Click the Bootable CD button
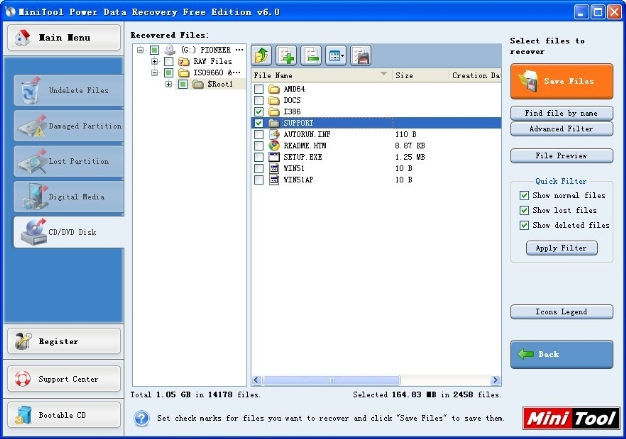The width and height of the screenshot is (626, 439). click(x=64, y=415)
